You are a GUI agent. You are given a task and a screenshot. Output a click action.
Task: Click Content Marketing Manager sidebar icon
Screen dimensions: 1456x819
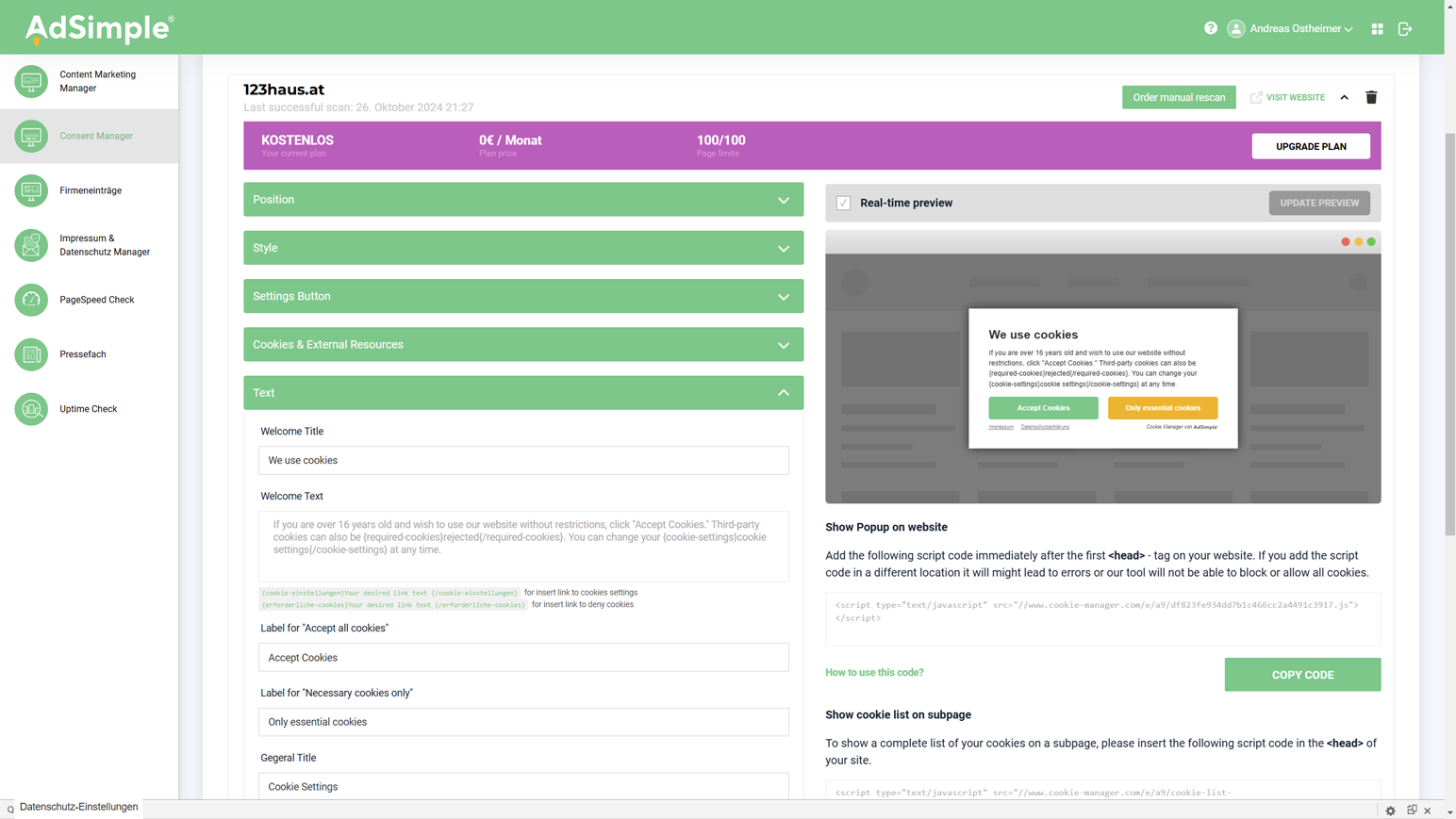31,81
